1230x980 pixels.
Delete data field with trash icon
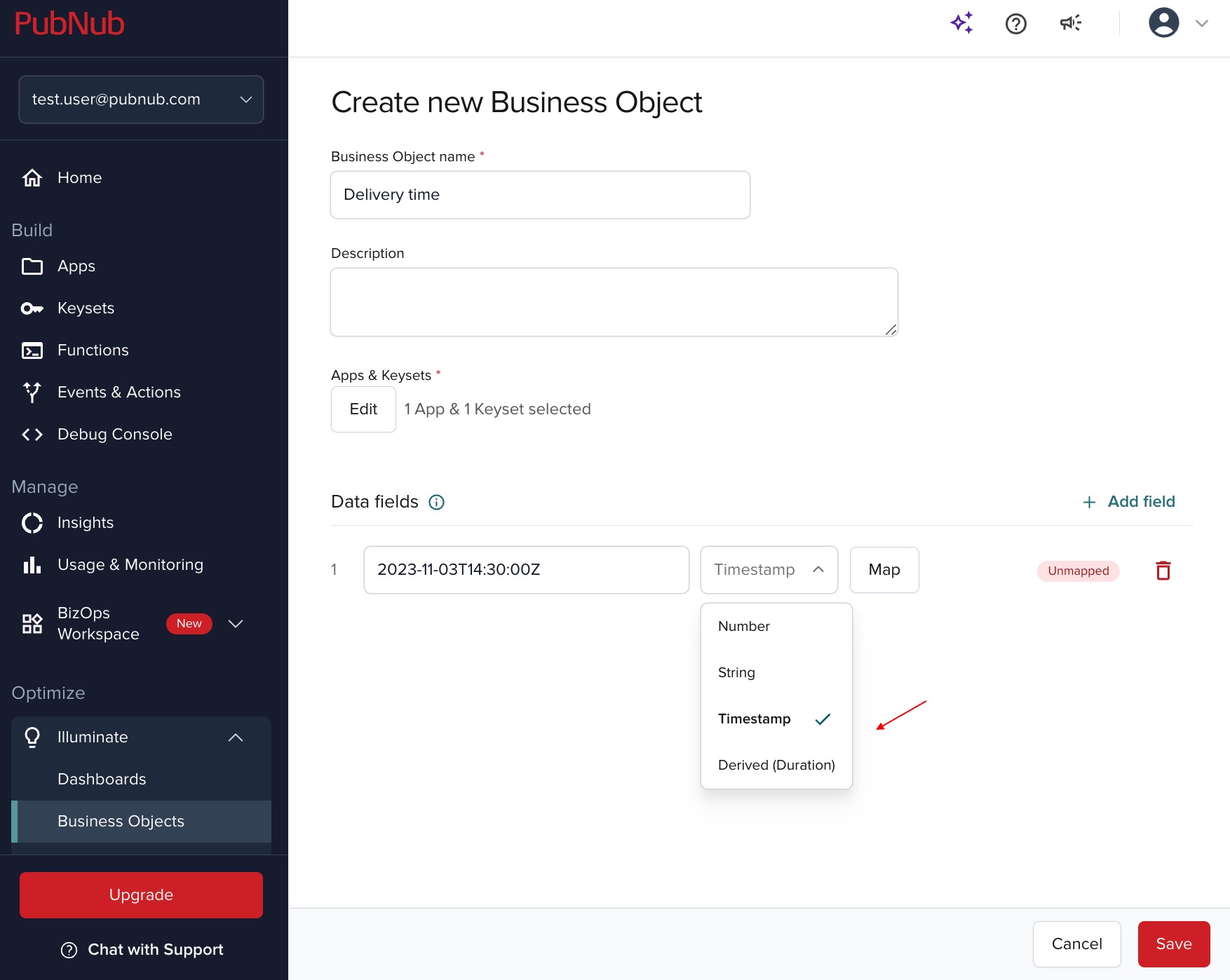pyautogui.click(x=1163, y=571)
